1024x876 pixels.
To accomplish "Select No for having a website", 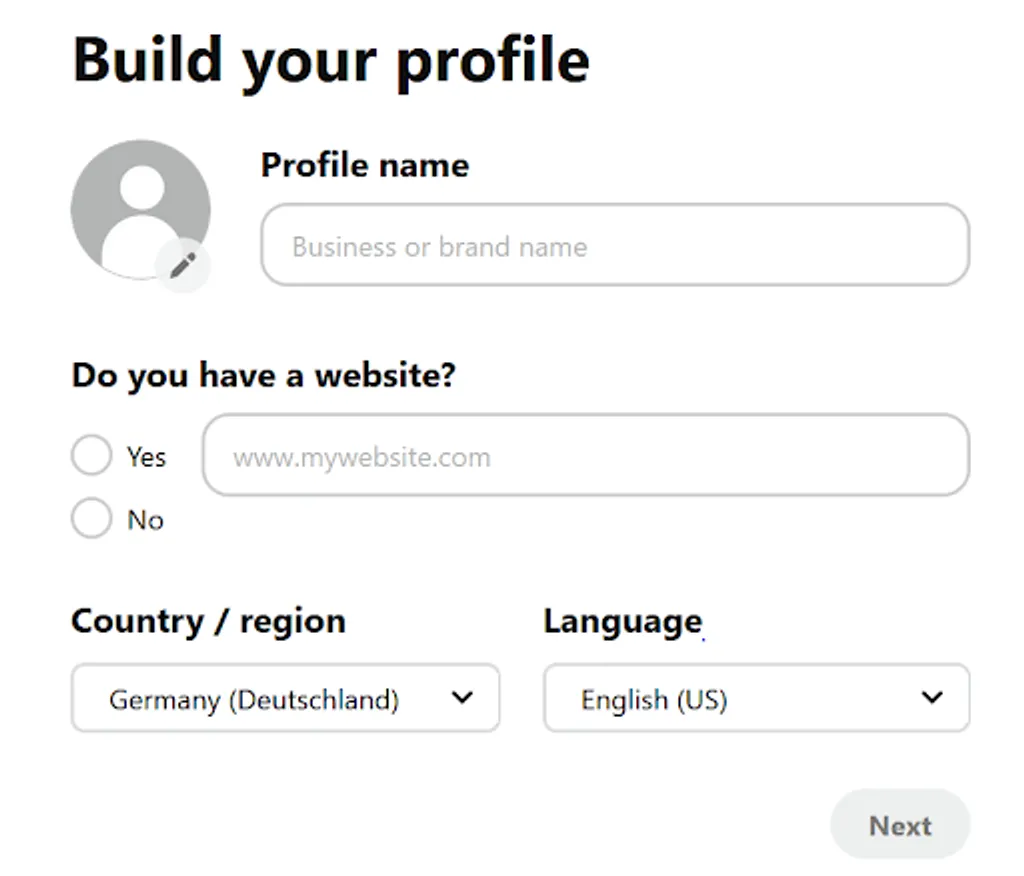I will [x=91, y=519].
